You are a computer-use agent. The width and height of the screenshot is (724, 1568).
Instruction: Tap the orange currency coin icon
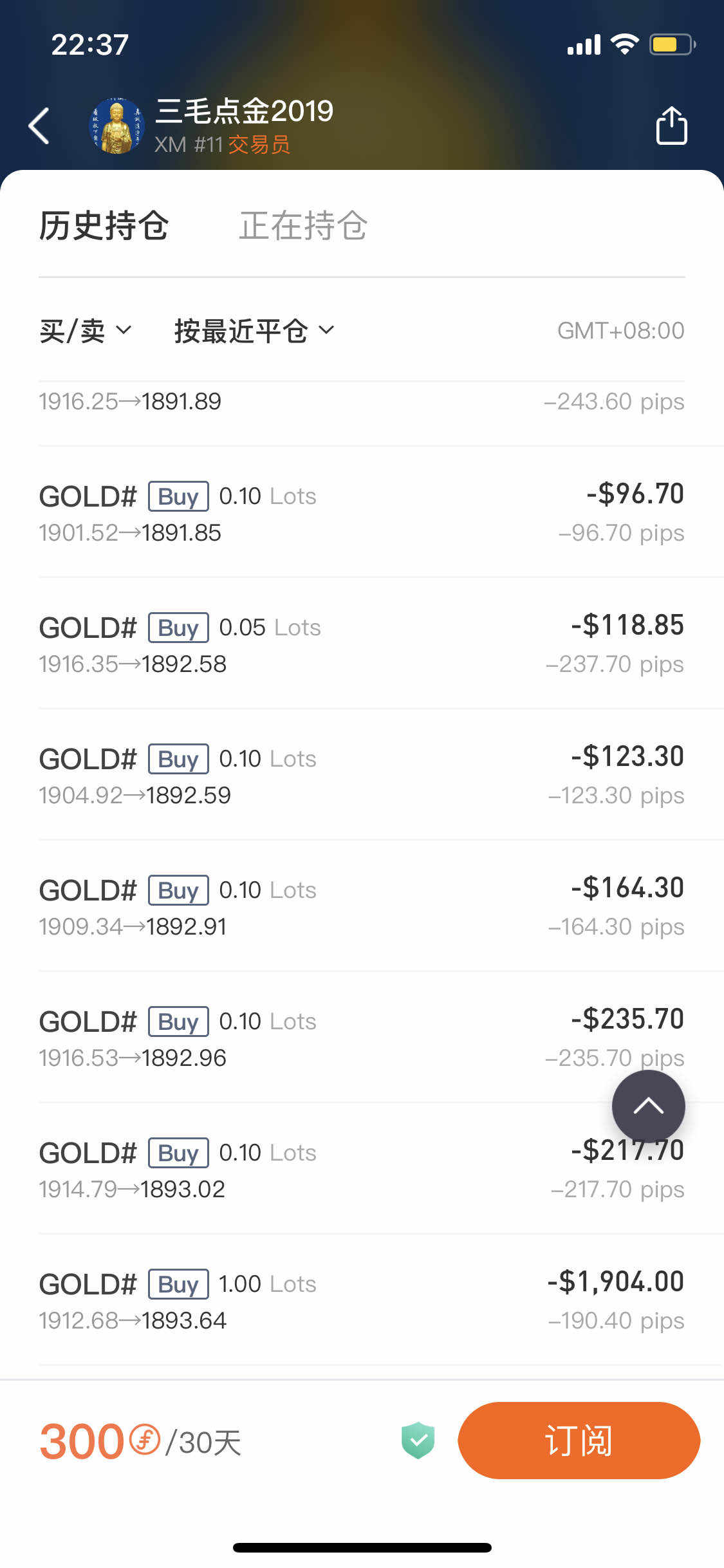click(x=145, y=1439)
